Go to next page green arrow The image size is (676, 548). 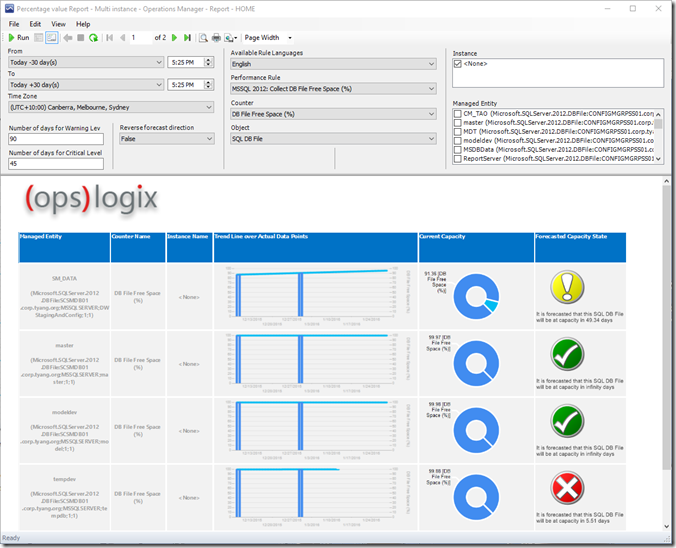click(x=174, y=38)
